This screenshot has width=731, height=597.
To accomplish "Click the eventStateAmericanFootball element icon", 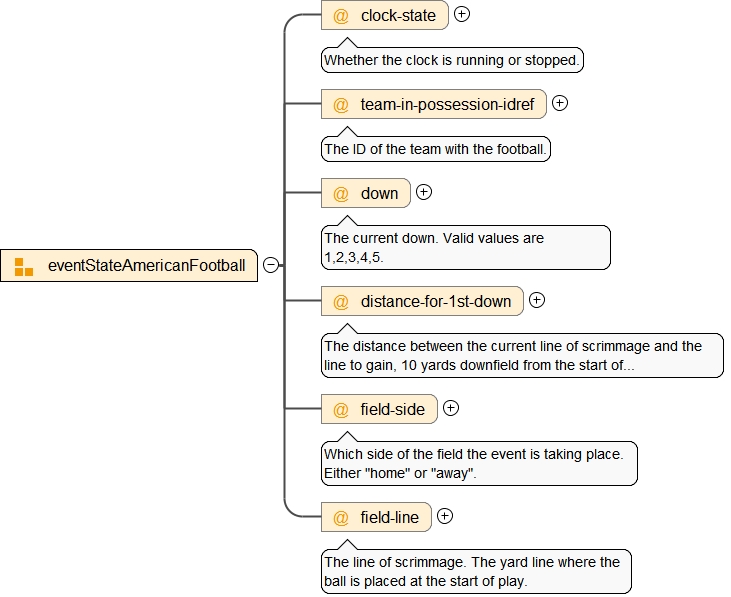I will [x=24, y=266].
